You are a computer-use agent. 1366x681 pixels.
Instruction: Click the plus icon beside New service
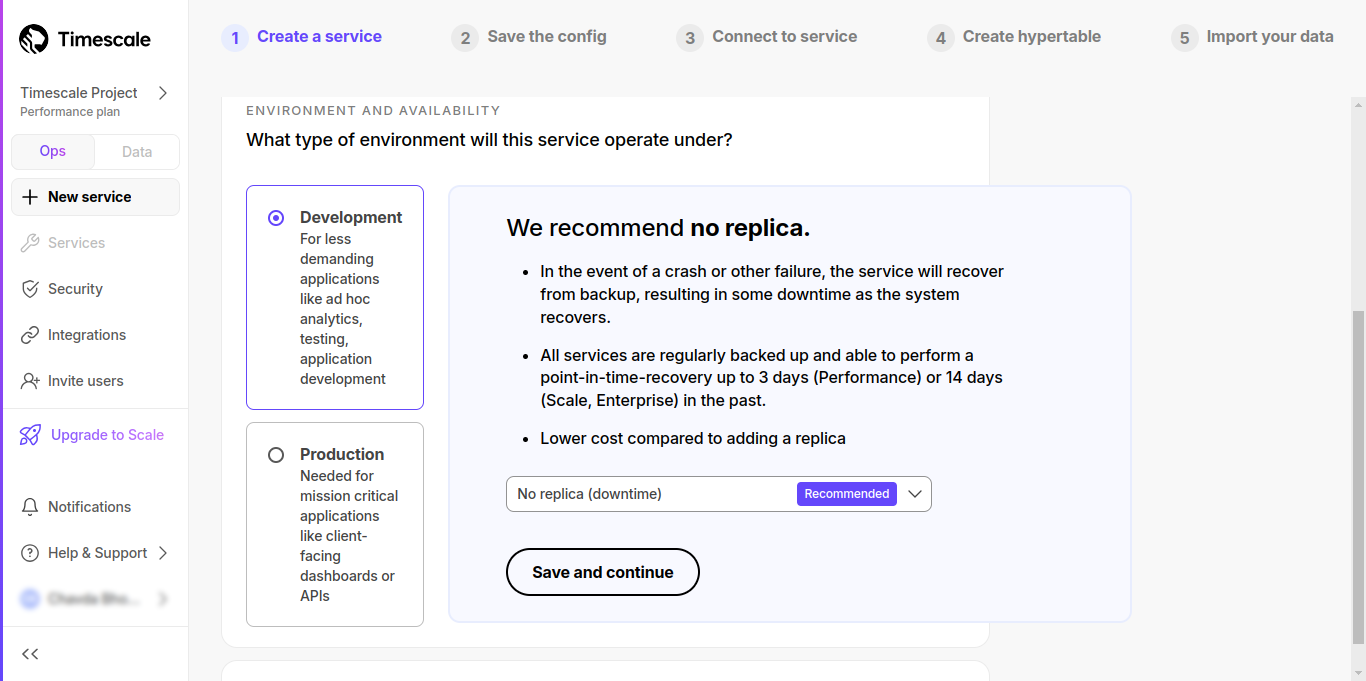tap(30, 197)
